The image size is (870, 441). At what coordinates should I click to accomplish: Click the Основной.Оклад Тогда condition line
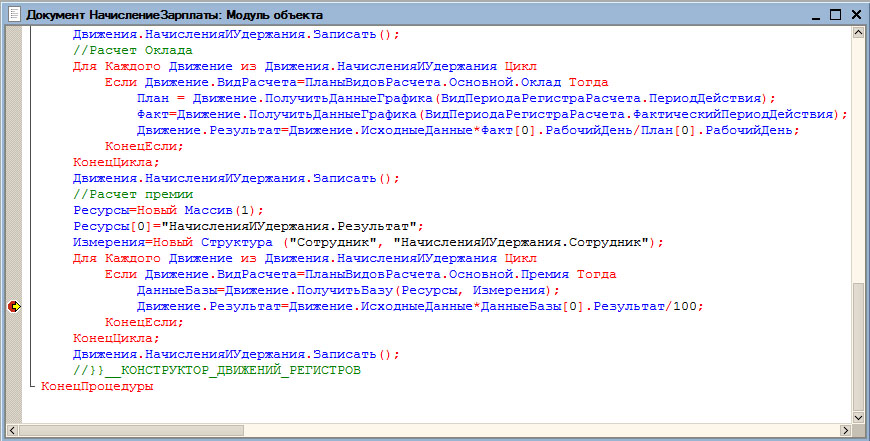[x=357, y=83]
